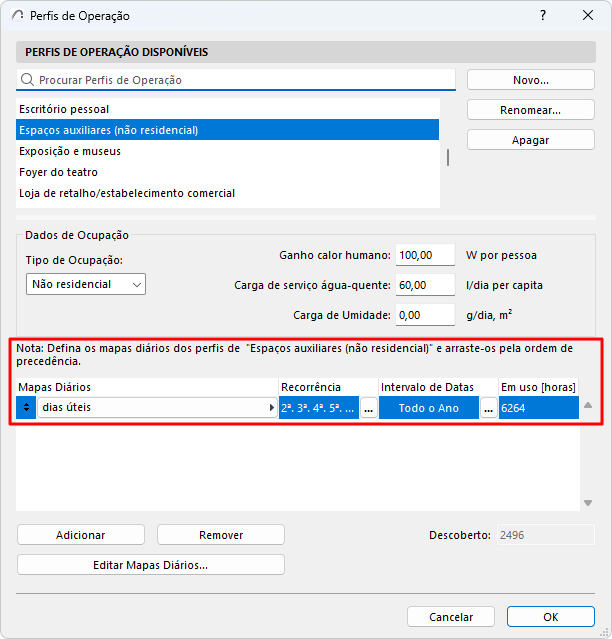Focus the Procurar Perfis de Operação search field
The height and width of the screenshot is (639, 612).
(236, 80)
